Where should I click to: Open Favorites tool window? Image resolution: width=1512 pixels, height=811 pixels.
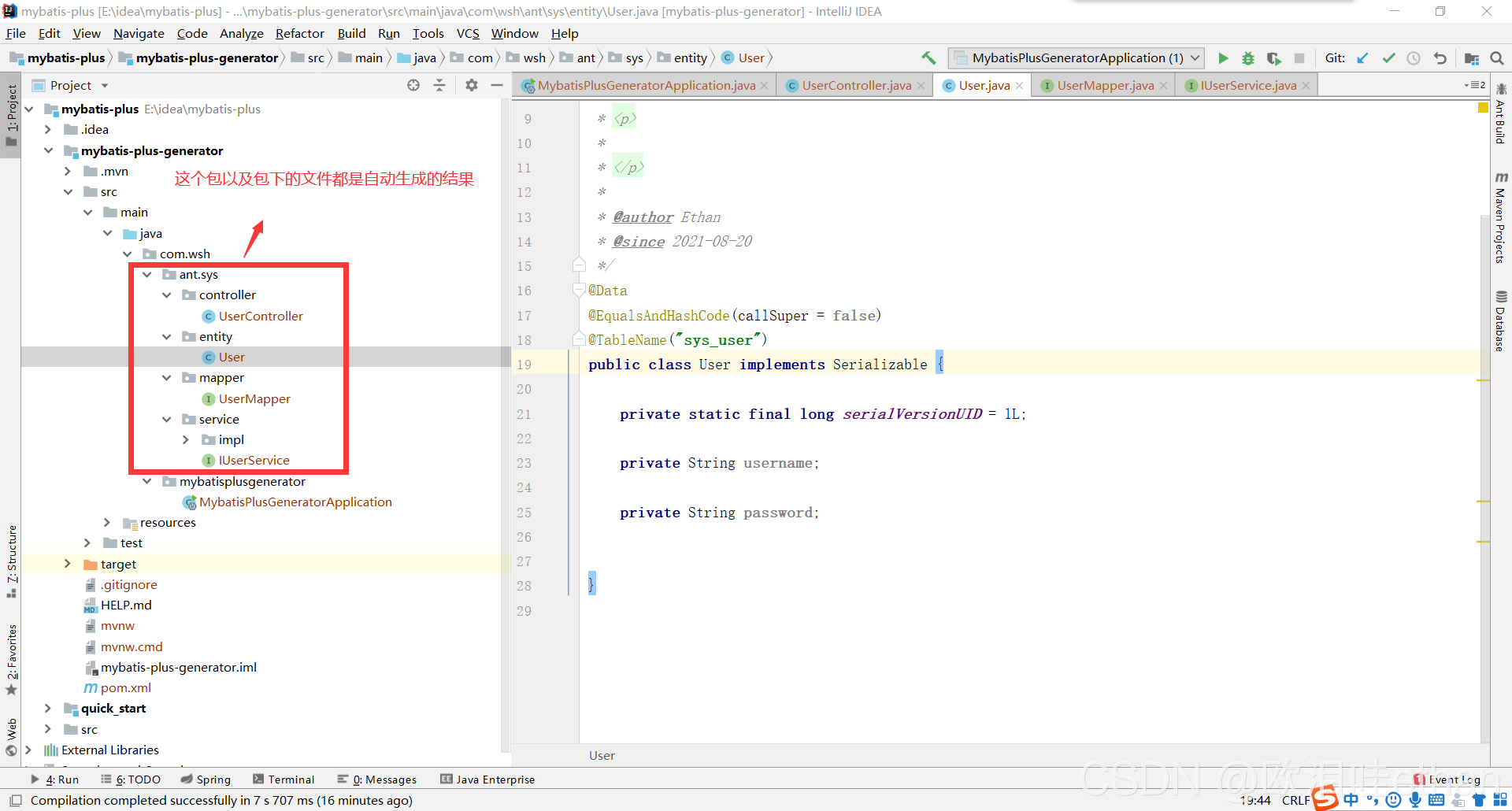click(x=11, y=659)
